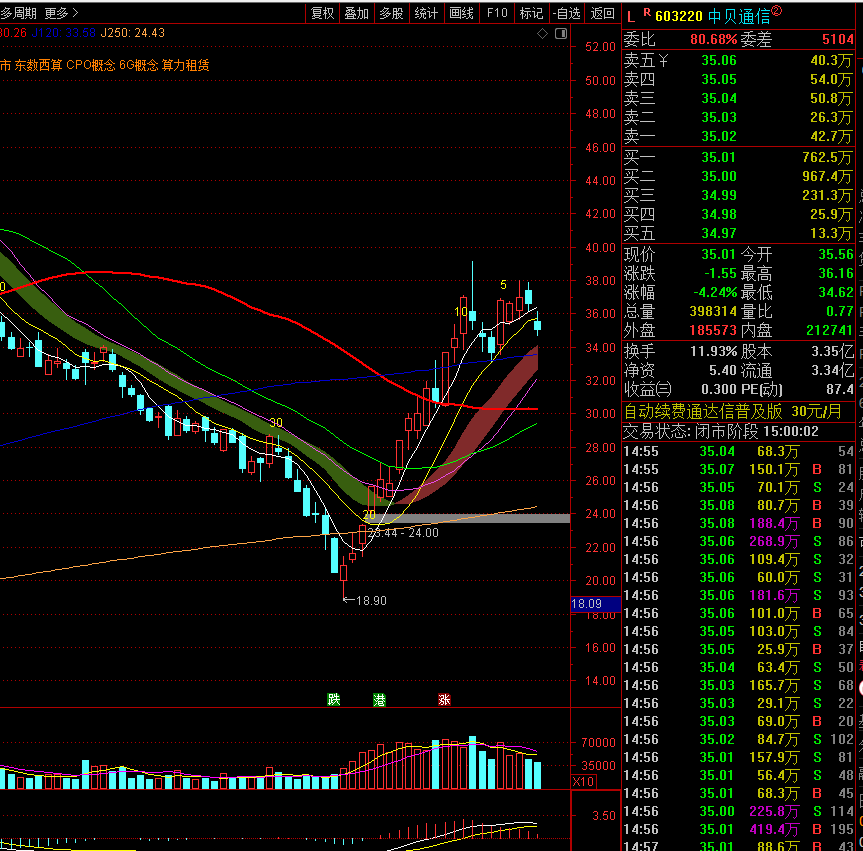Click the 返回 back button
This screenshot has width=863, height=851.
602,13
